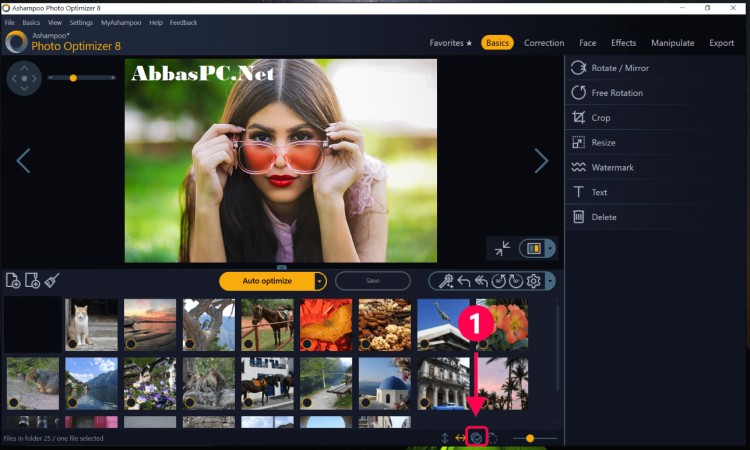Switch to the Manipulate tab
Viewport: 750px width, 450px height.
673,43
